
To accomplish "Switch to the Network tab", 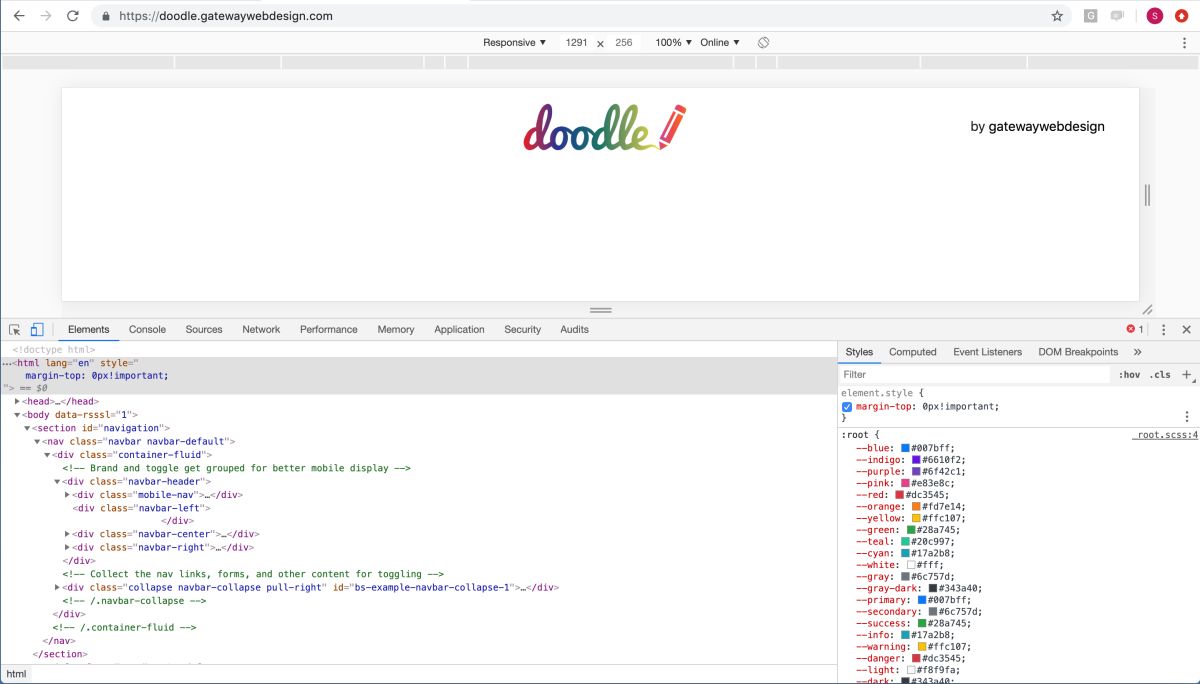I will coord(261,329).
